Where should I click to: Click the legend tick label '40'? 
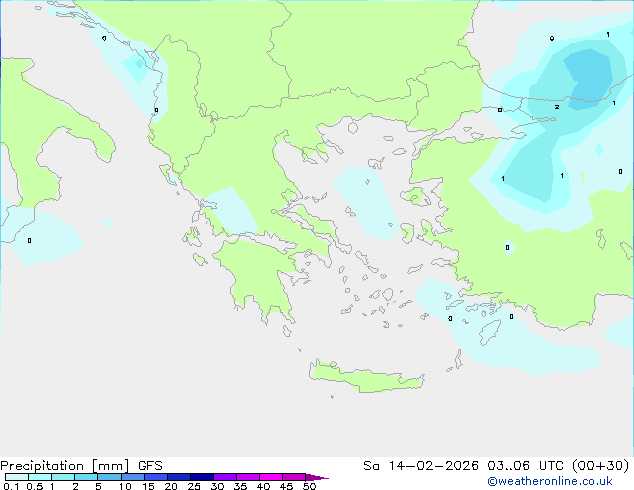[263, 486]
